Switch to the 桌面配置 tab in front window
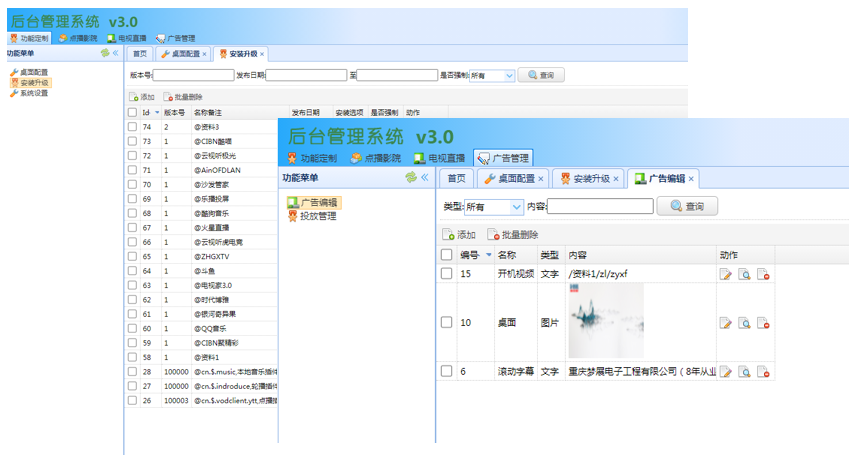This screenshot has height=461, width=863. [510, 178]
